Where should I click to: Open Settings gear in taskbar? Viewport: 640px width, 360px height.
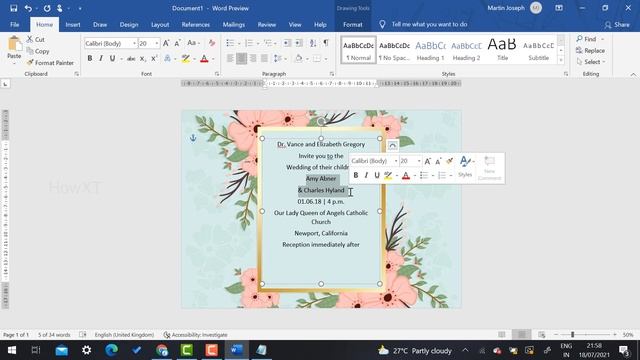point(87,350)
